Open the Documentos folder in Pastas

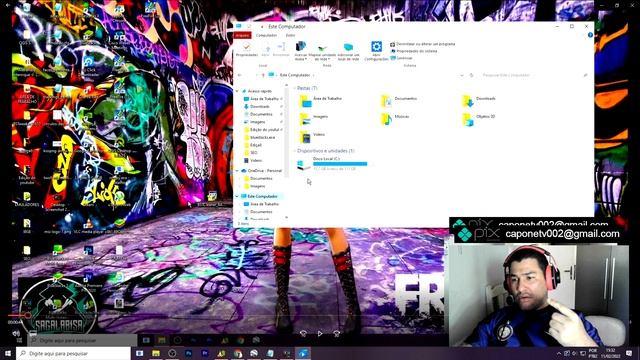[x=399, y=100]
